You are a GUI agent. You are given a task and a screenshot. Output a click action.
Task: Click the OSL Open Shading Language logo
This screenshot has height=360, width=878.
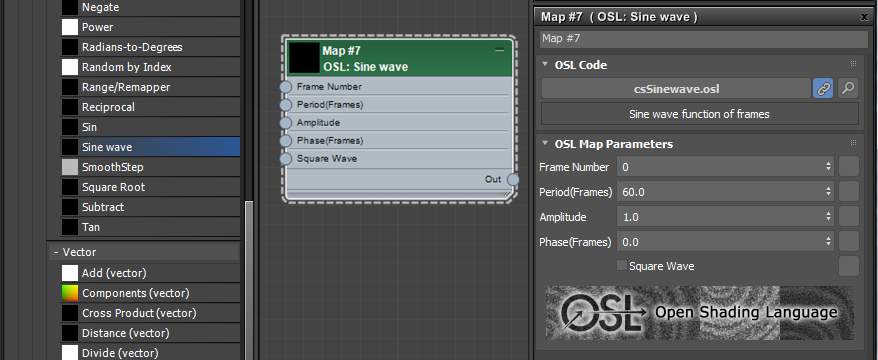699,312
